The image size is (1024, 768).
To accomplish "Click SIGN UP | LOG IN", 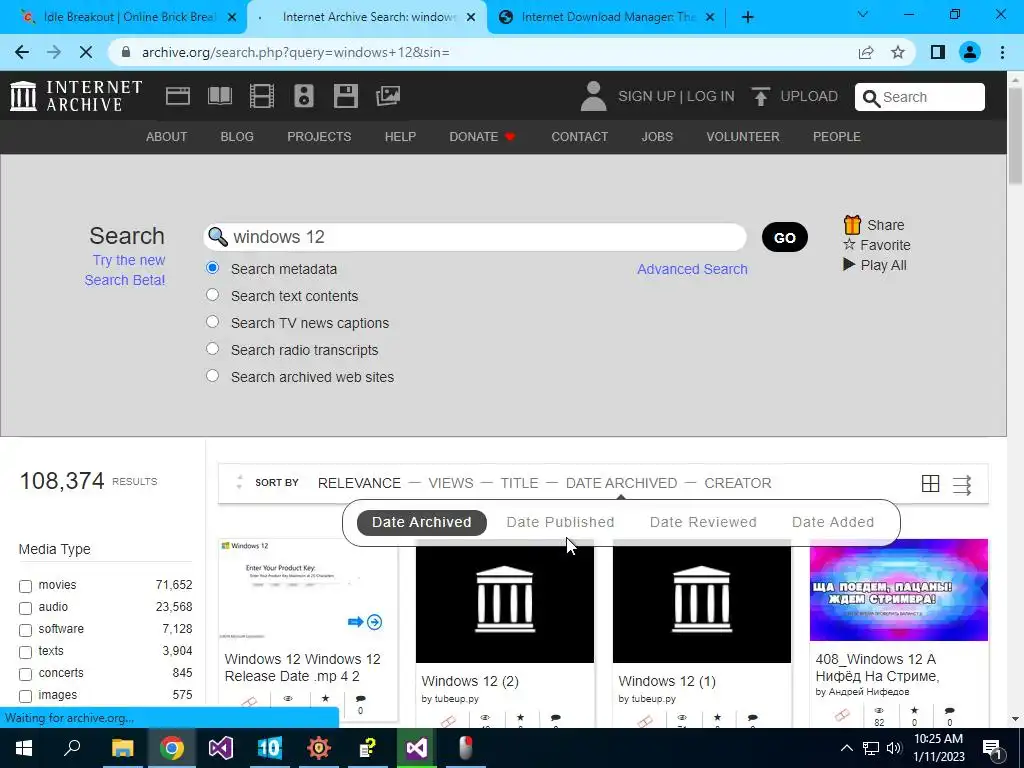I will click(x=676, y=96).
